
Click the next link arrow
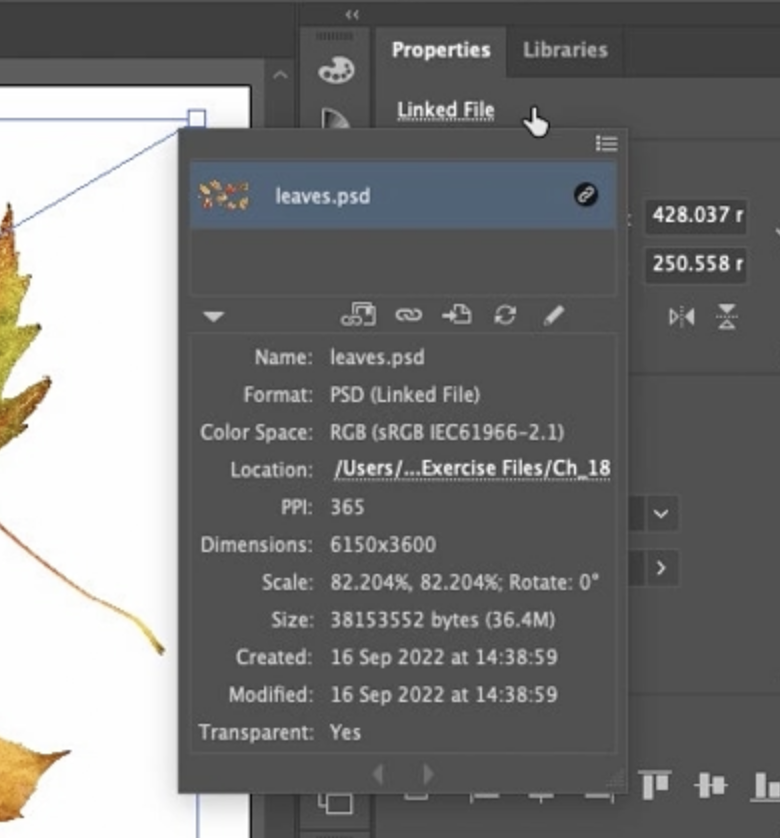[x=428, y=773]
